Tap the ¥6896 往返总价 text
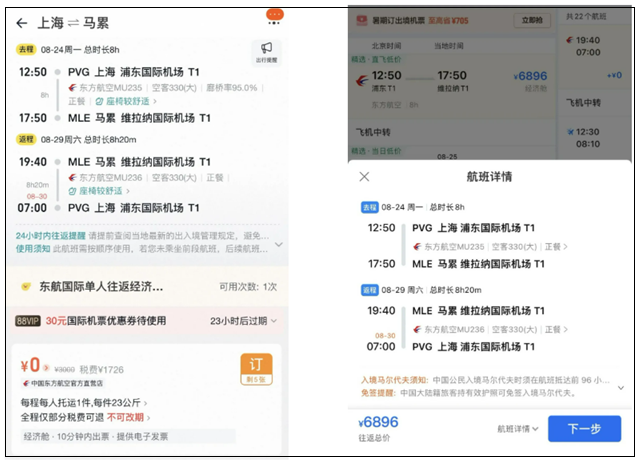Screen dimensions: 640x464 pyautogui.click(x=378, y=428)
